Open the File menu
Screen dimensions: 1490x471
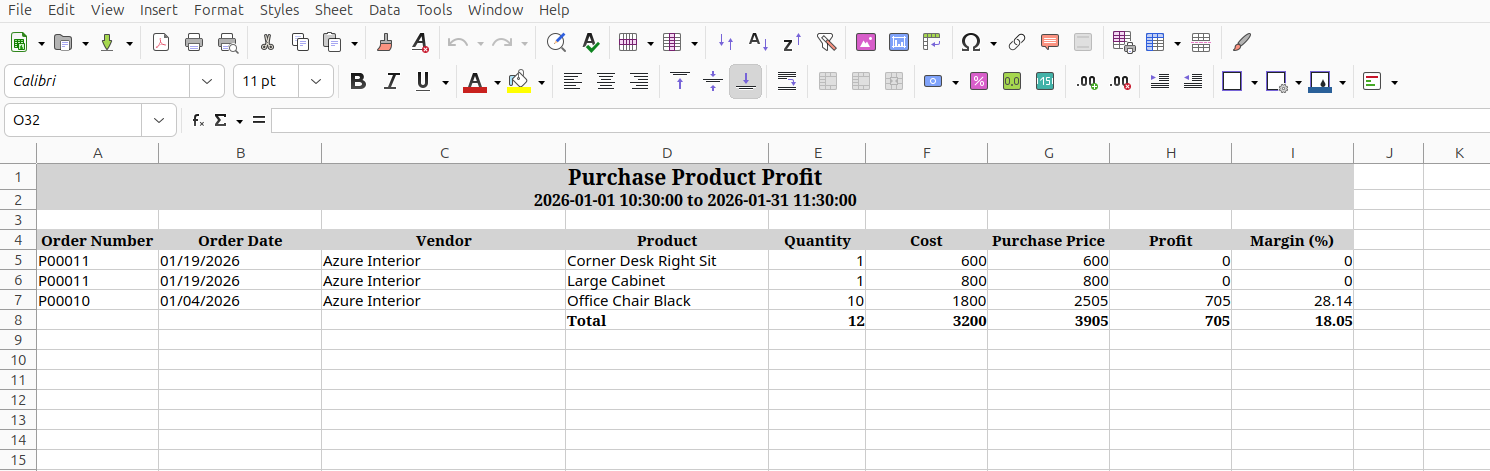(19, 10)
